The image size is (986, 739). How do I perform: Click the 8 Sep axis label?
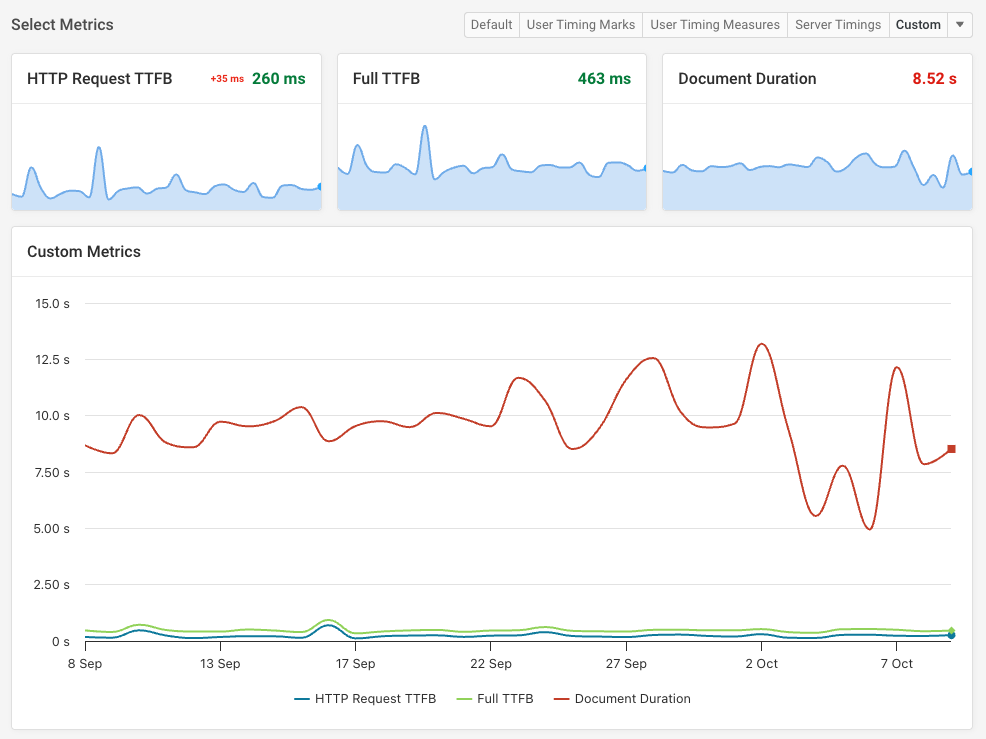[x=85, y=664]
